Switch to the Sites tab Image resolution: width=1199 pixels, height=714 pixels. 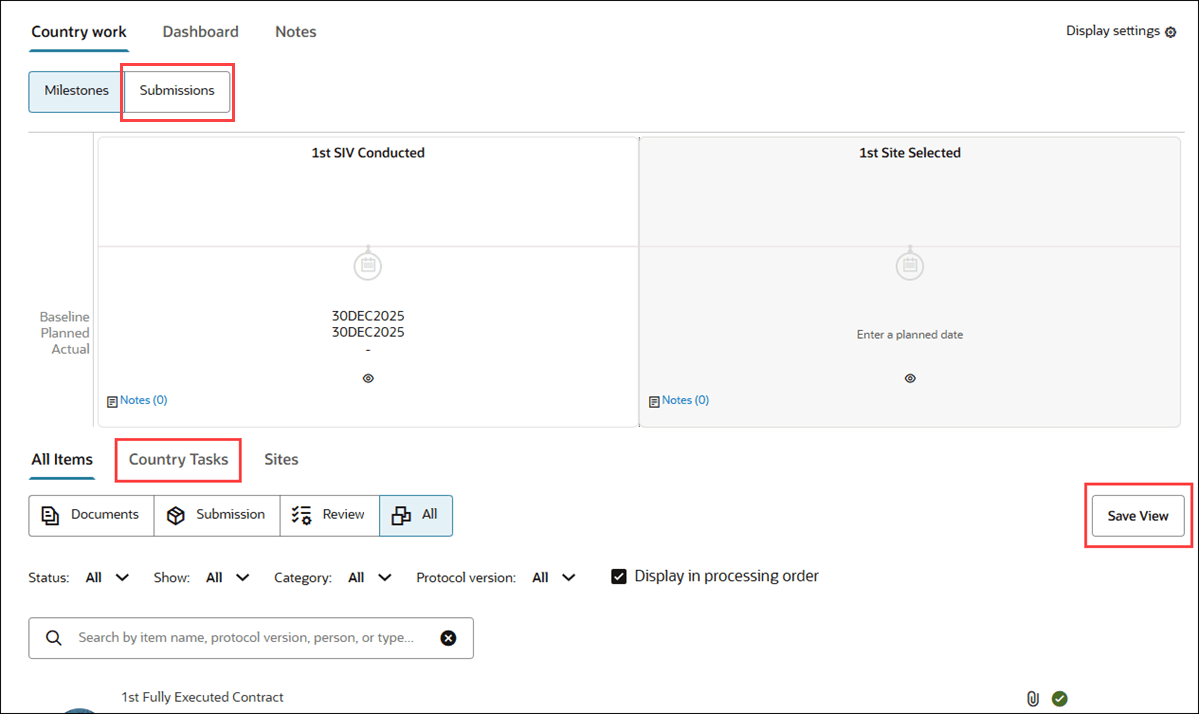(281, 459)
